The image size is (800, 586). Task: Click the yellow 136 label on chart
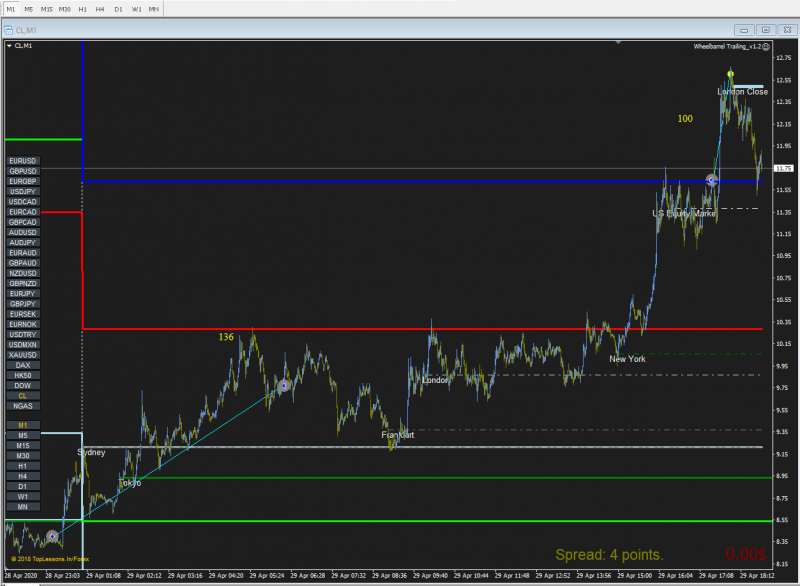[x=226, y=337]
